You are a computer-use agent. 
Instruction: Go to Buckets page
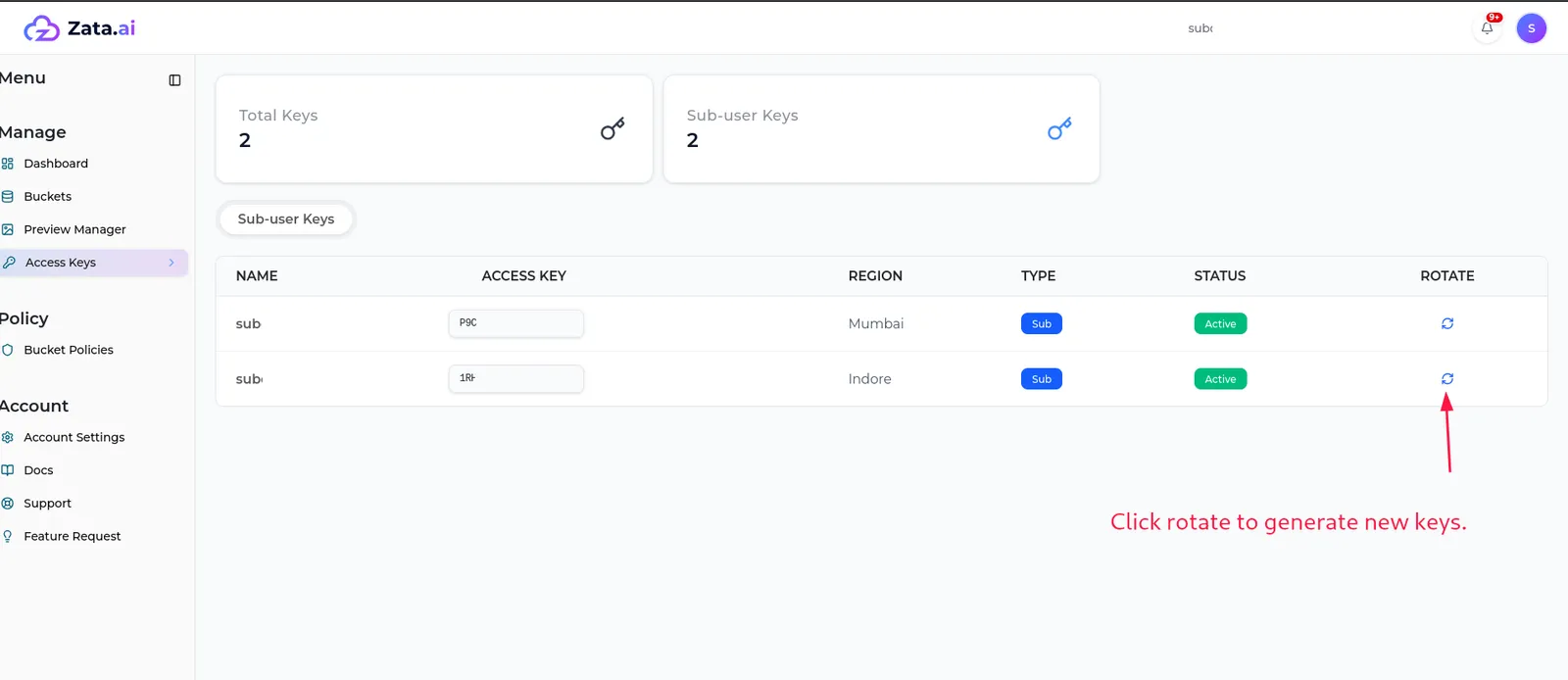coord(48,197)
